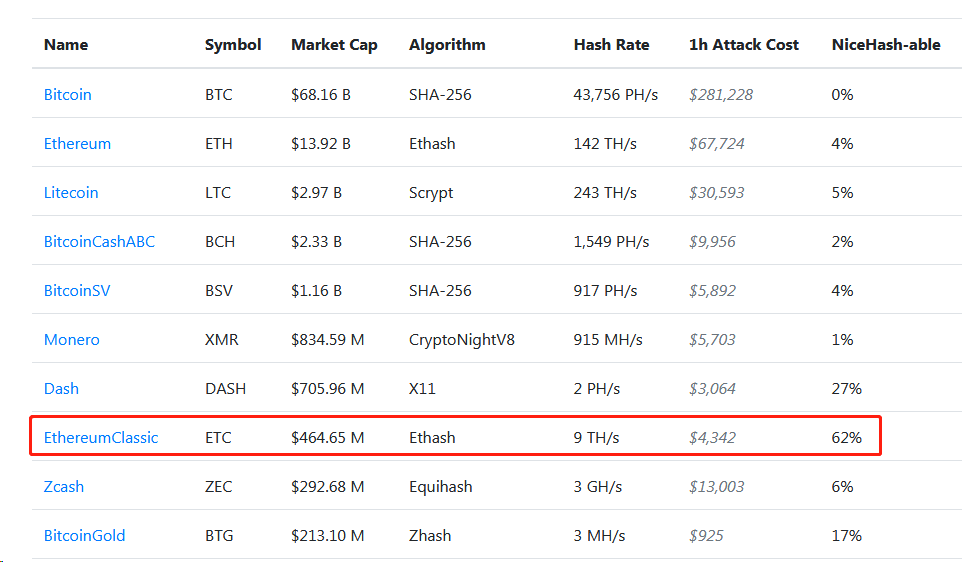Click Bitcoin's $281,228 attack cost value
969x562 pixels.
click(x=721, y=95)
